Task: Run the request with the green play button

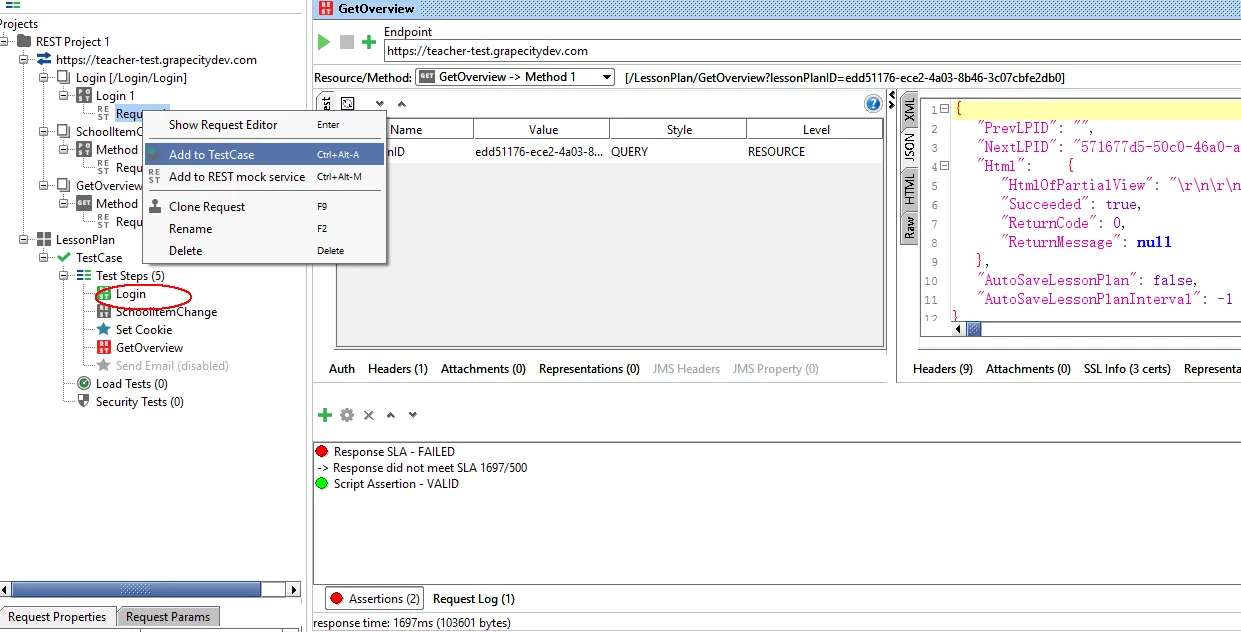Action: click(x=323, y=42)
